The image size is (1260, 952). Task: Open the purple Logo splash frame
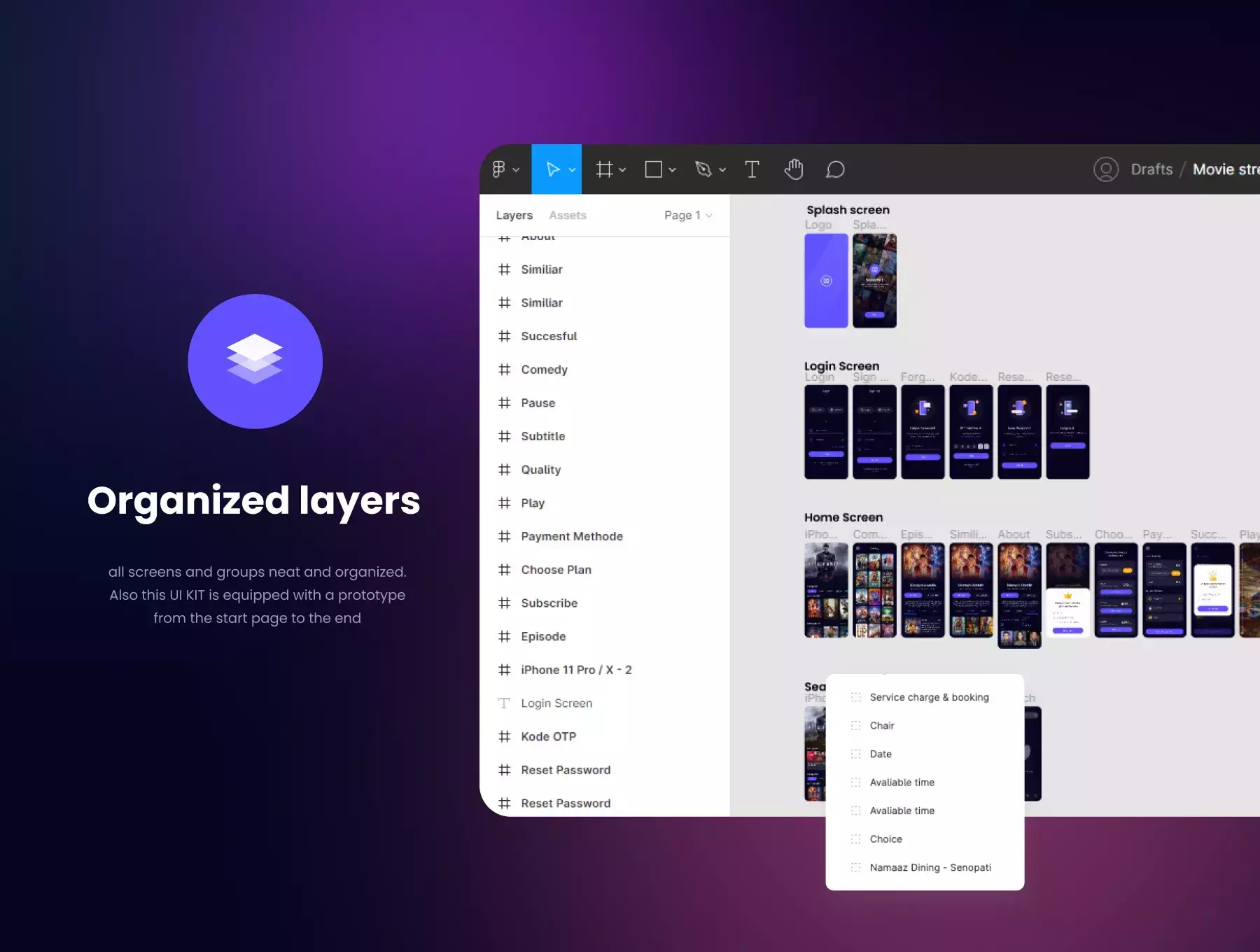pos(826,281)
